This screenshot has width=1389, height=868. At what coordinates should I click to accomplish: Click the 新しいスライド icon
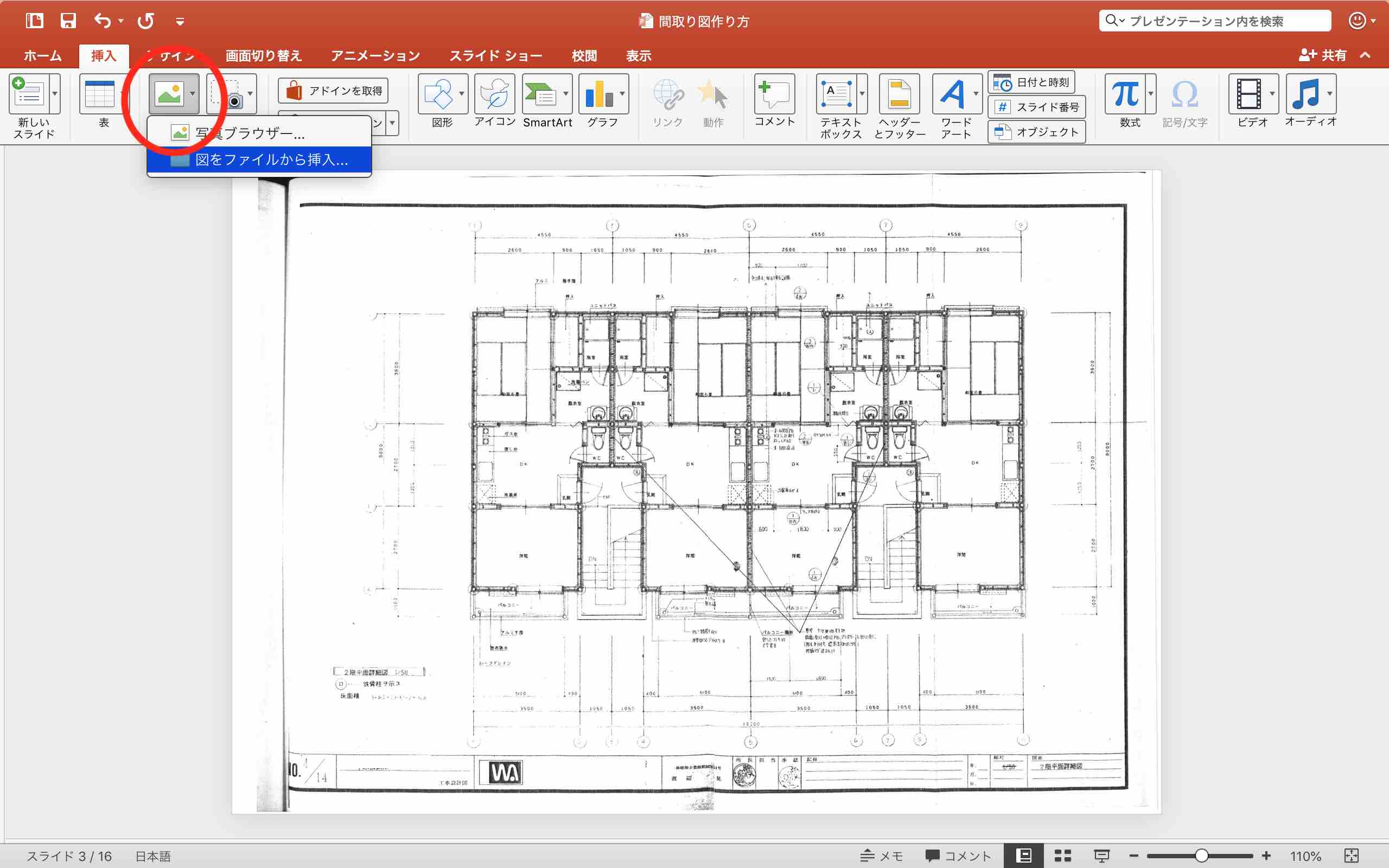pos(29,93)
